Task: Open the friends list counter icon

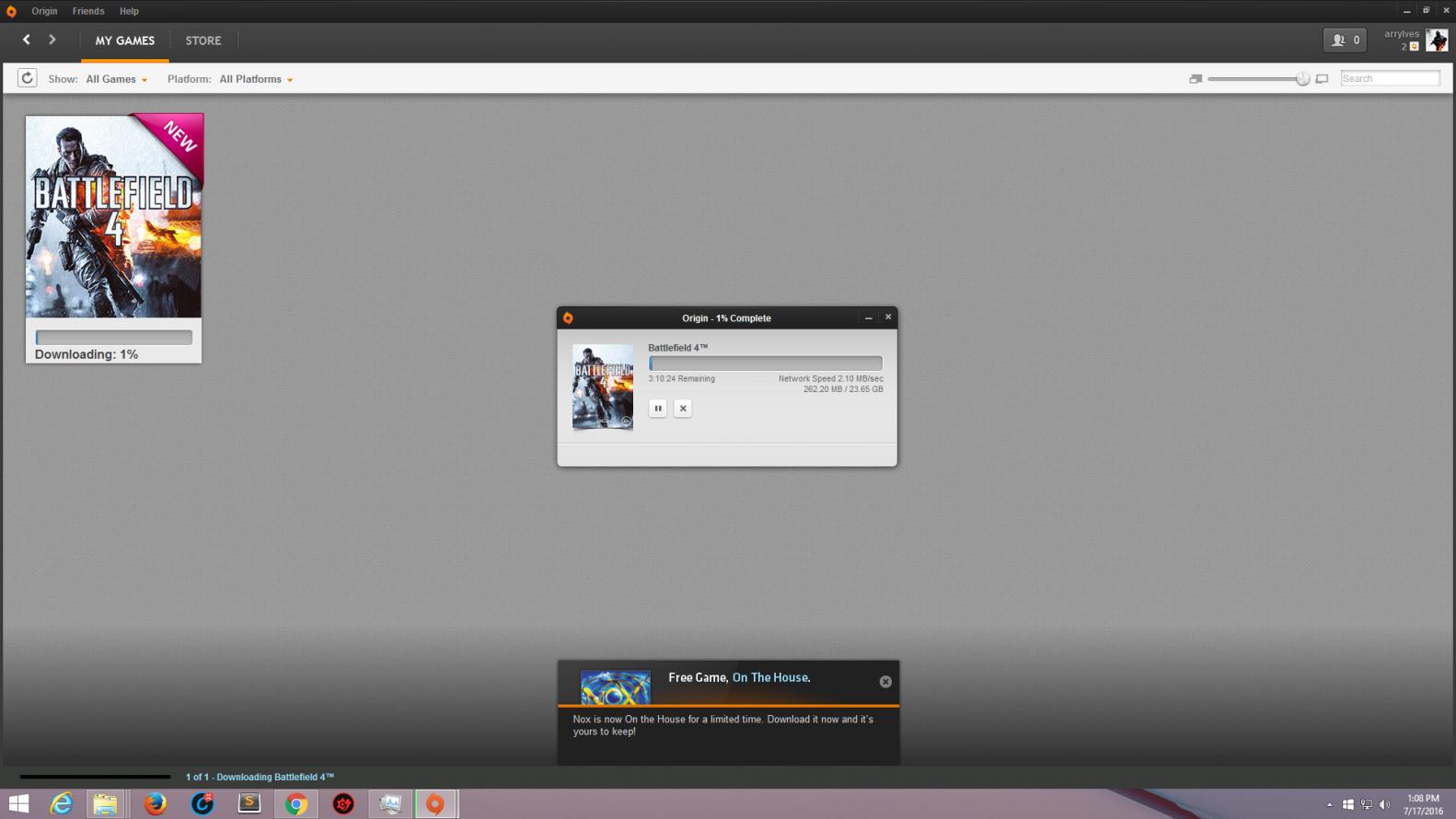Action: click(x=1345, y=40)
